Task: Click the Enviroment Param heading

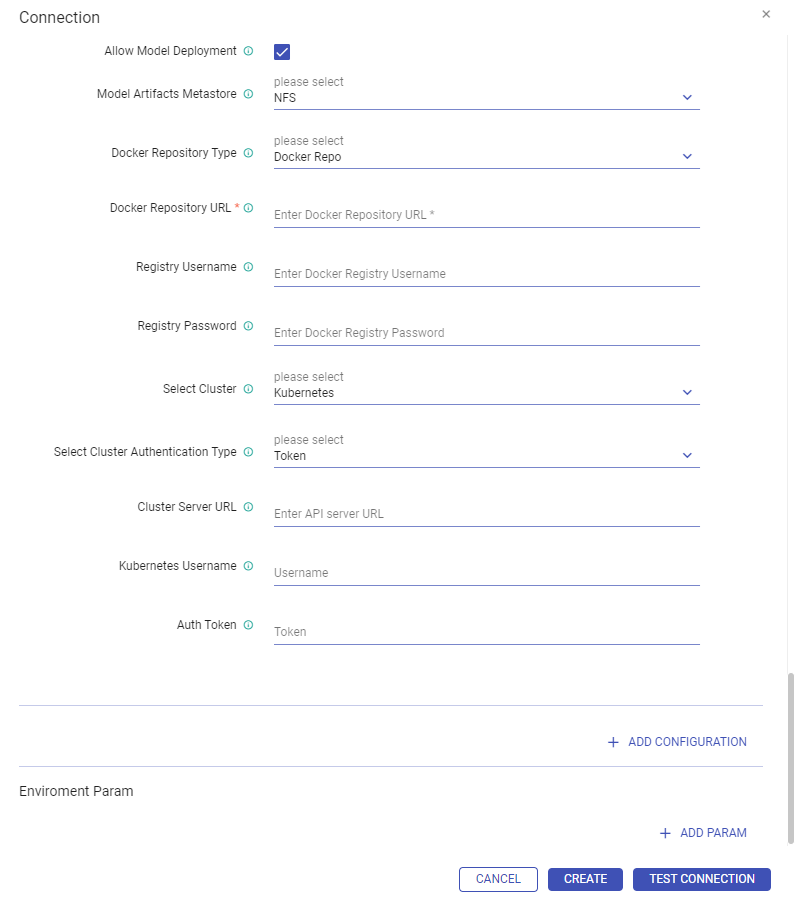Action: pyautogui.click(x=76, y=791)
